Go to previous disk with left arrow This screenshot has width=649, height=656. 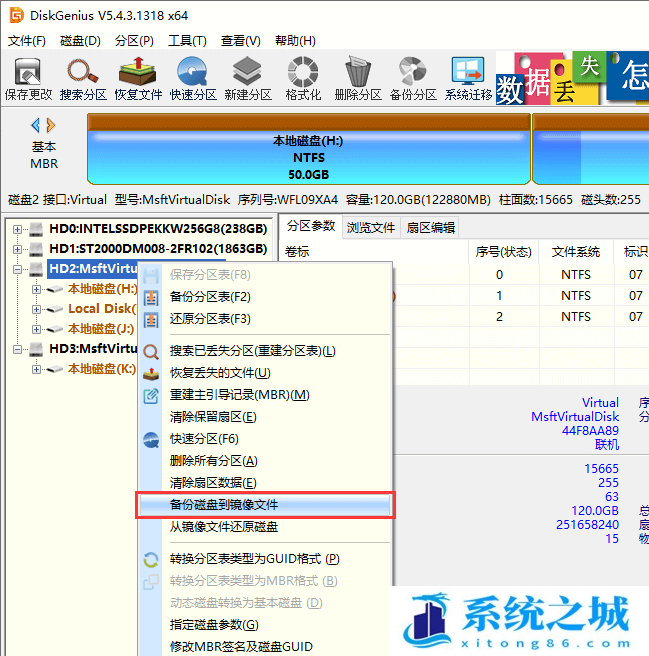36,125
